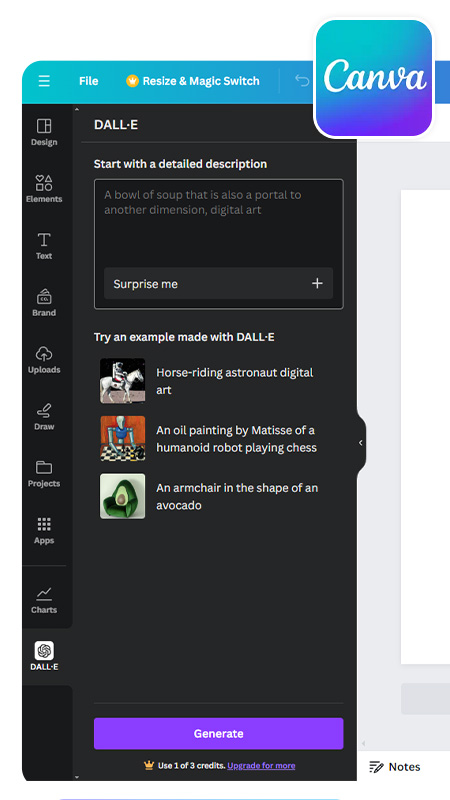The image size is (450, 800).
Task: Open the Charts sidebar tab
Action: 44,600
